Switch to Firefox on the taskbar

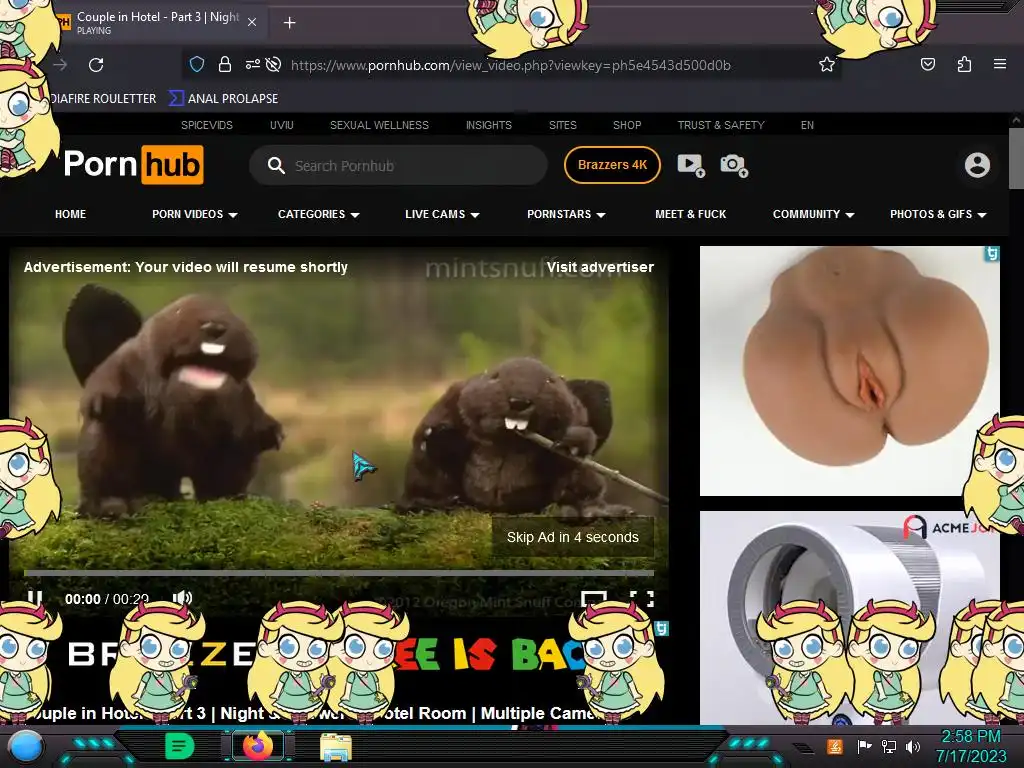pyautogui.click(x=258, y=746)
